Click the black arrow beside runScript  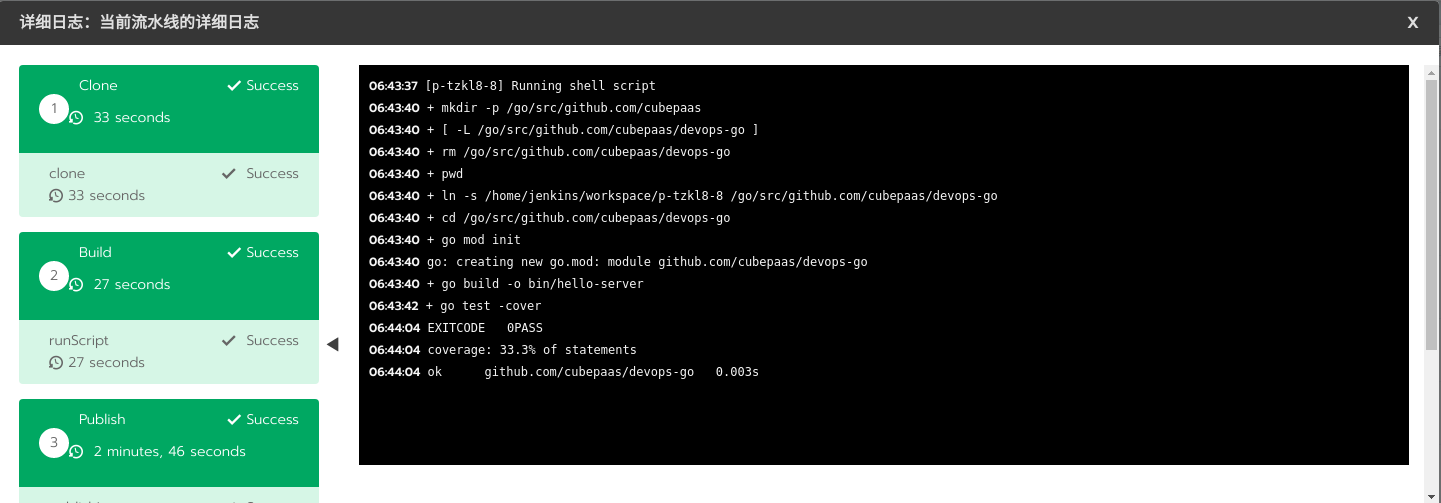(333, 344)
